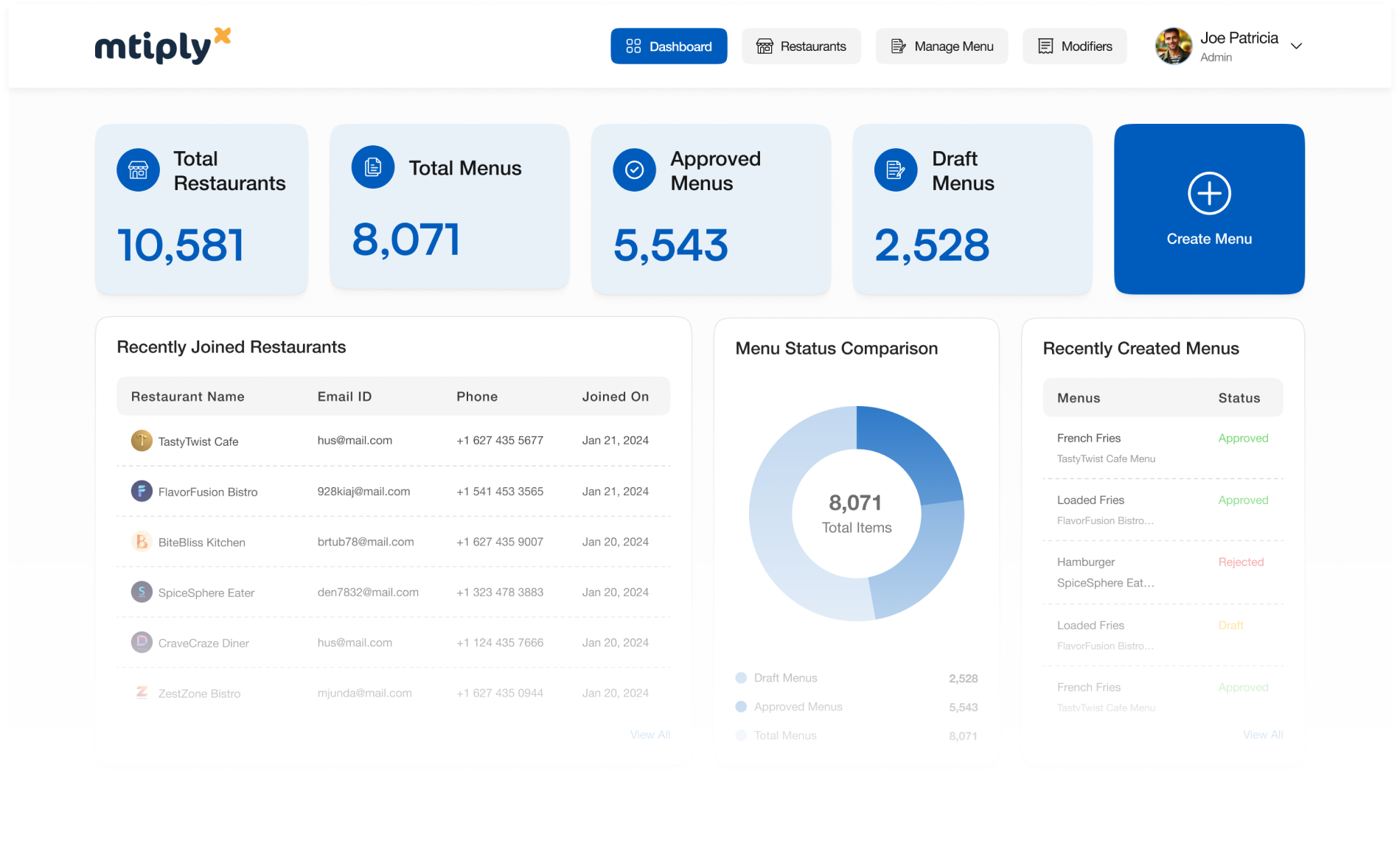Click the Approved Menus legend dot
Image resolution: width=1400 pixels, height=849 pixels.
(741, 707)
